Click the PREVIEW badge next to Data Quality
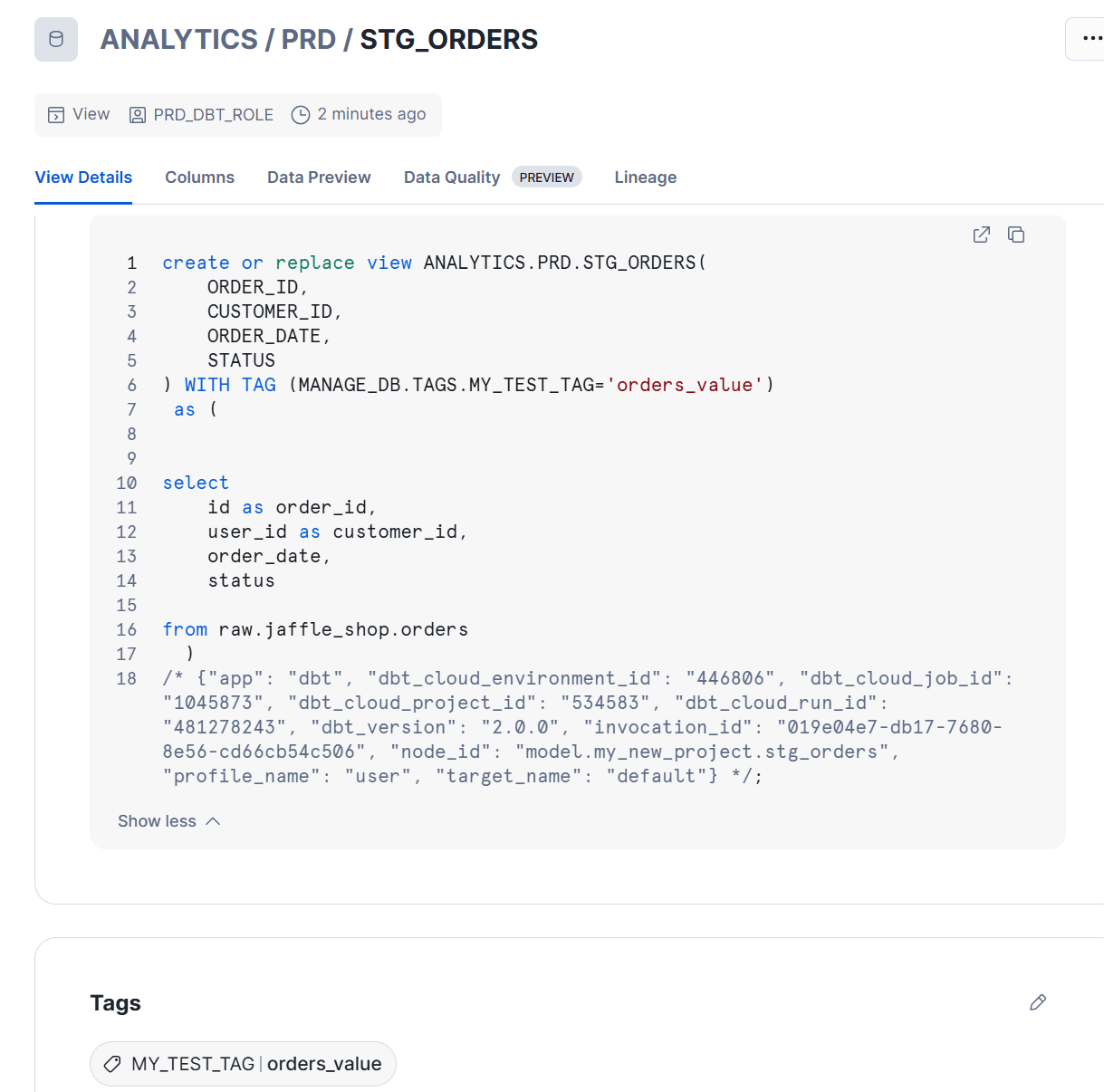 coord(547,177)
